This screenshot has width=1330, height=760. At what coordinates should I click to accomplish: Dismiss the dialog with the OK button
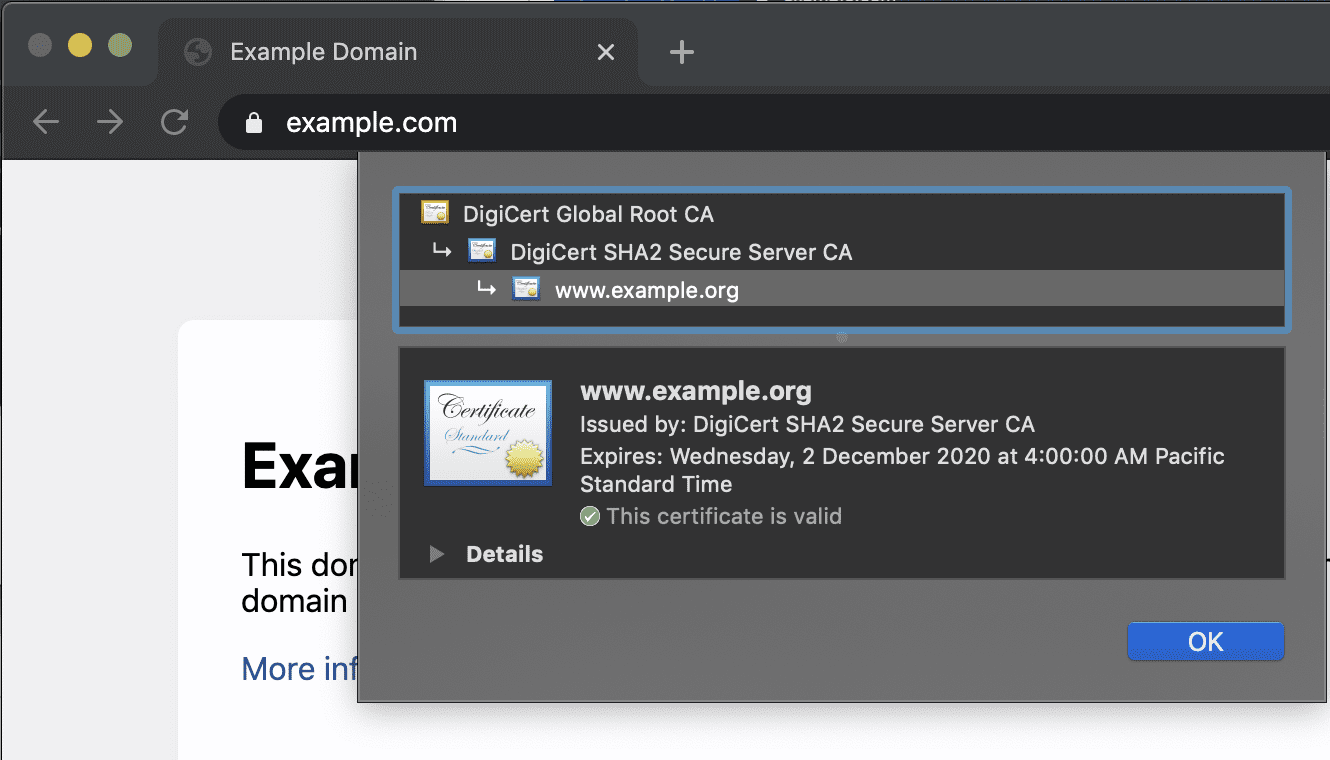[x=1204, y=641]
